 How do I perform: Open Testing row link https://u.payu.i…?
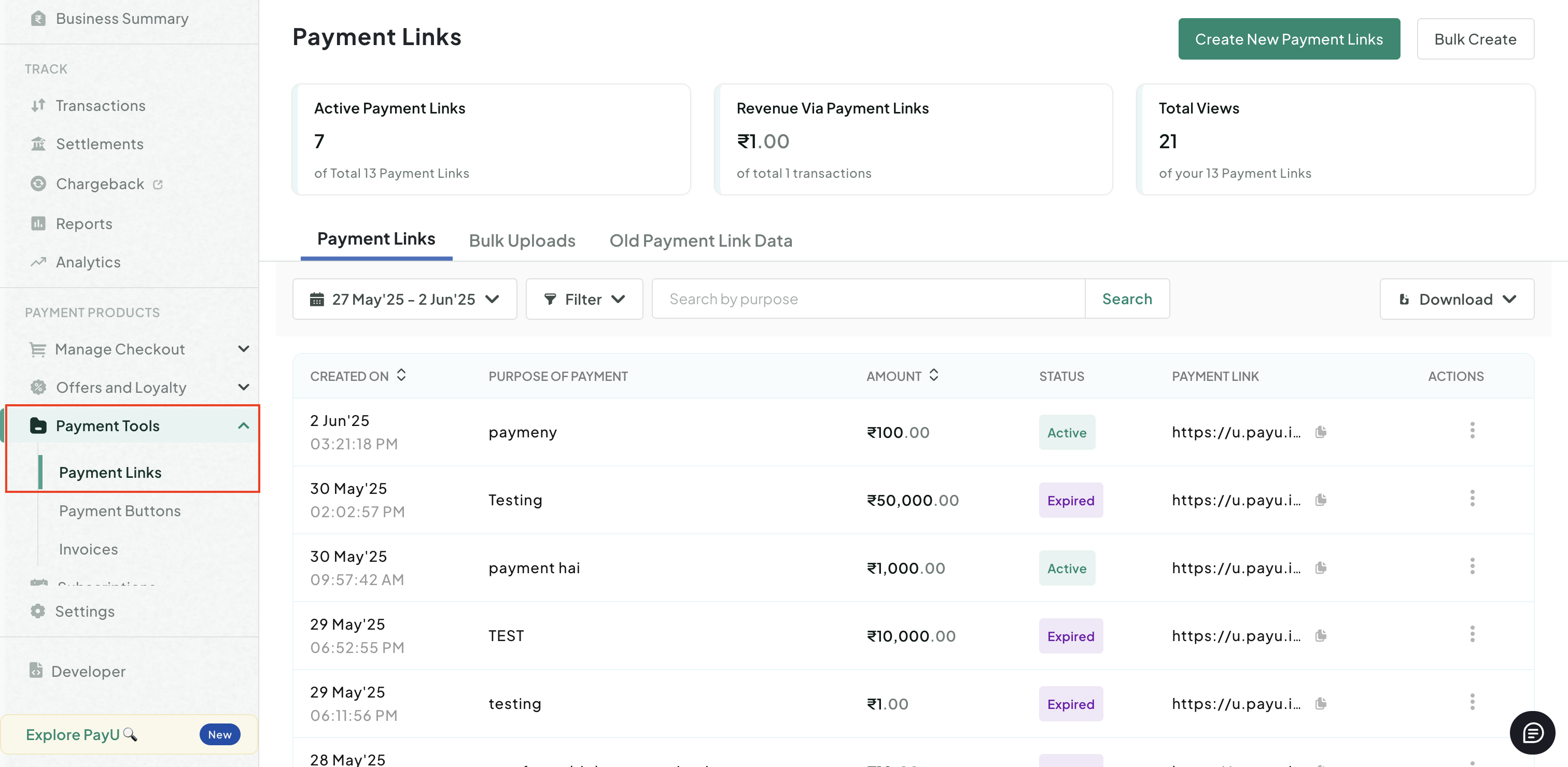1236,501
